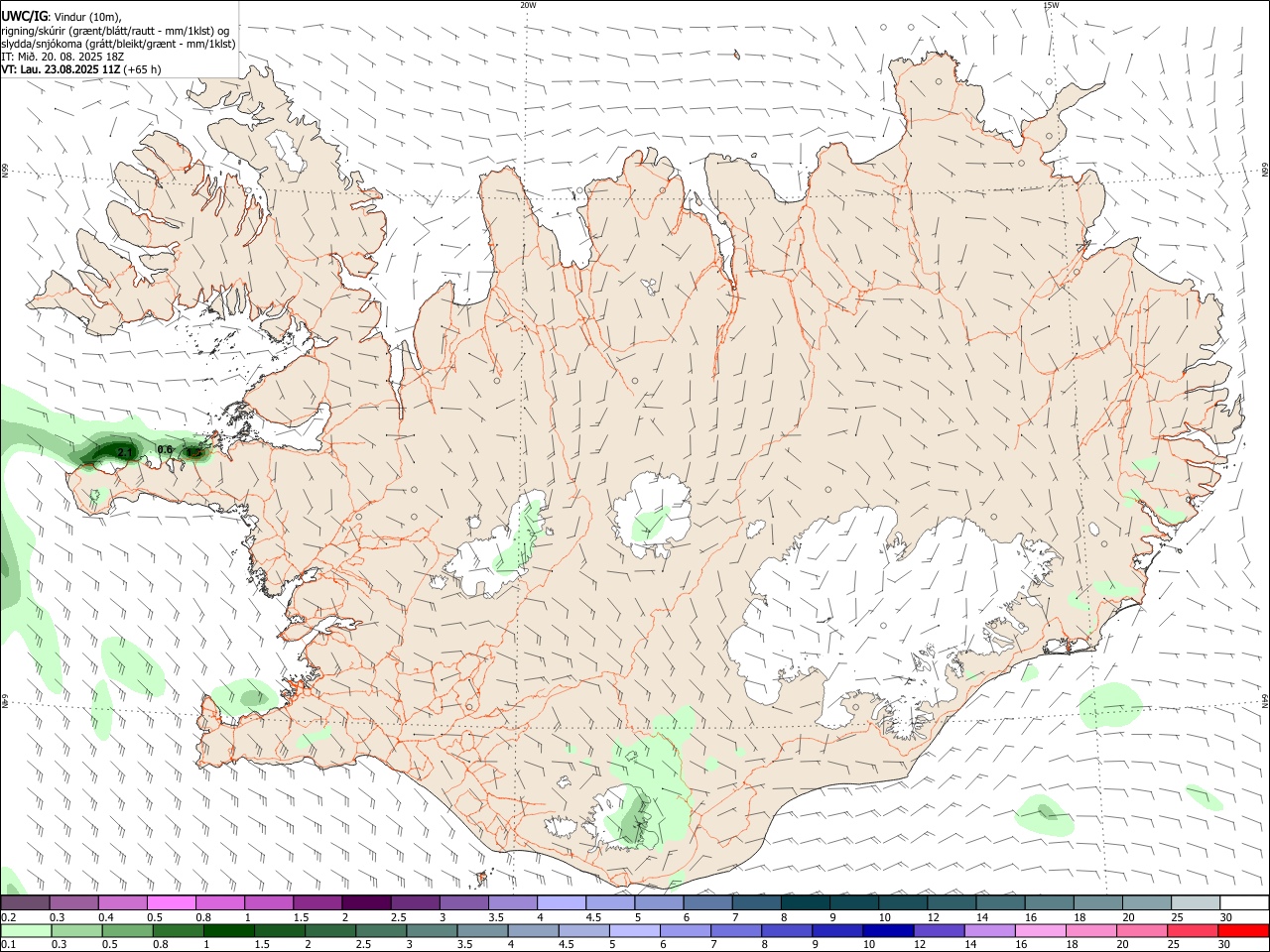Click darkest purple 2–2.5 swatch in upper scale
This screenshot has width=1270, height=952.
point(366,902)
